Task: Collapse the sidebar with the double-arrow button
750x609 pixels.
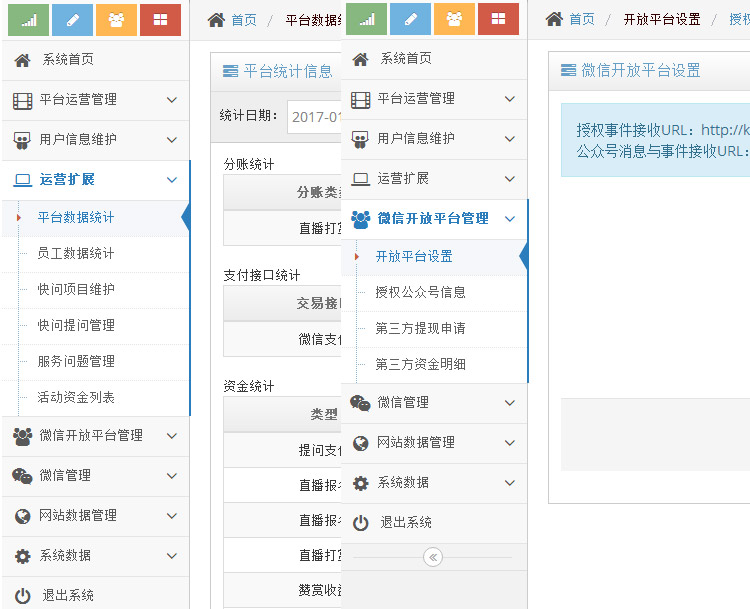Action: pos(433,557)
